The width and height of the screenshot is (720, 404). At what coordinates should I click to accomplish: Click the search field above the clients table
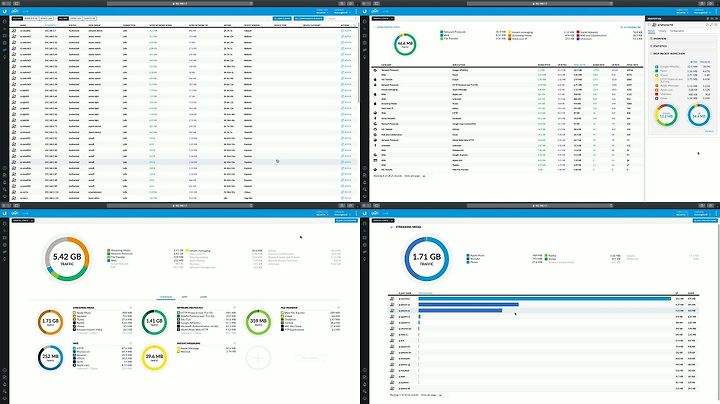click(340, 18)
